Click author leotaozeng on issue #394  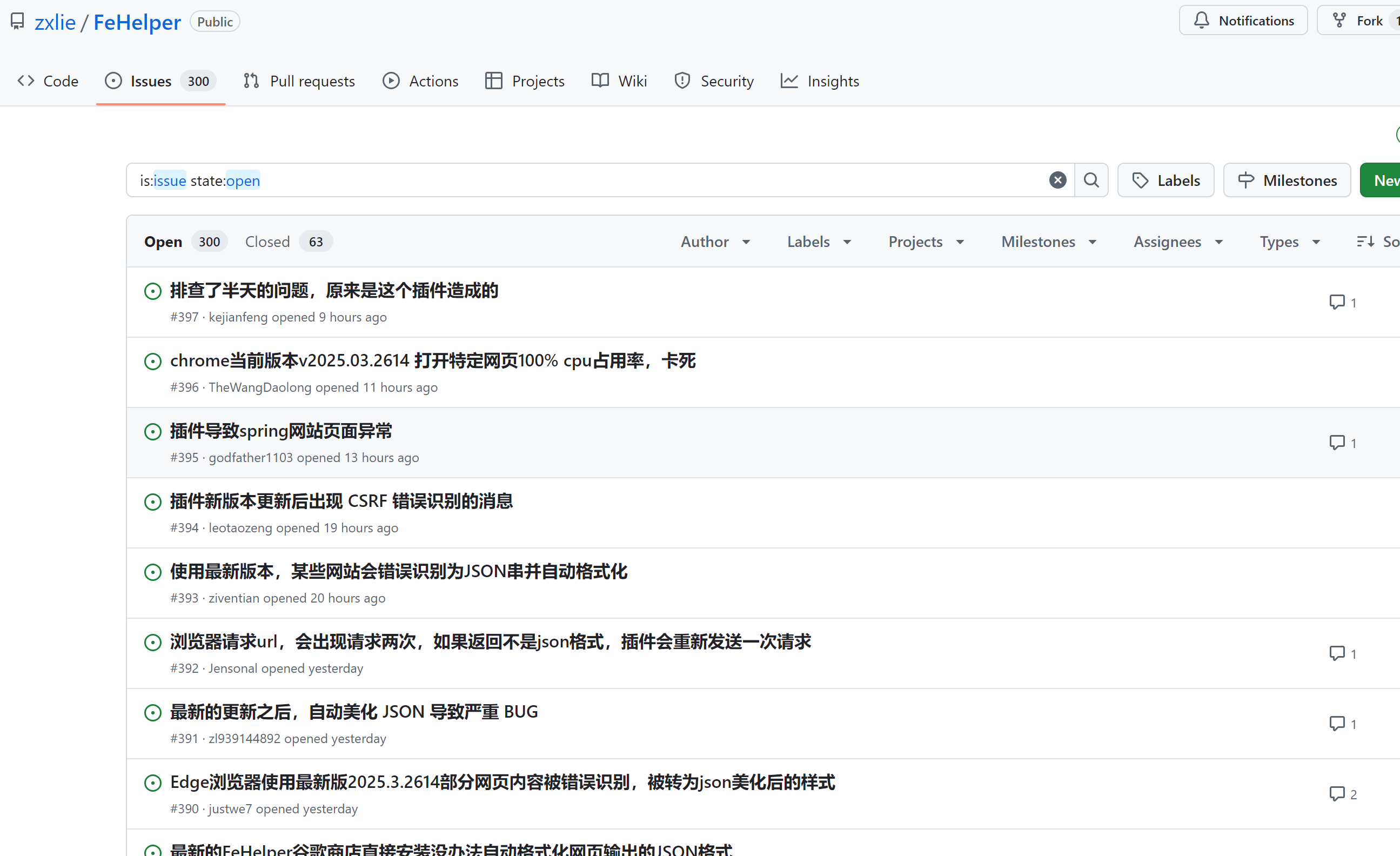(x=240, y=527)
